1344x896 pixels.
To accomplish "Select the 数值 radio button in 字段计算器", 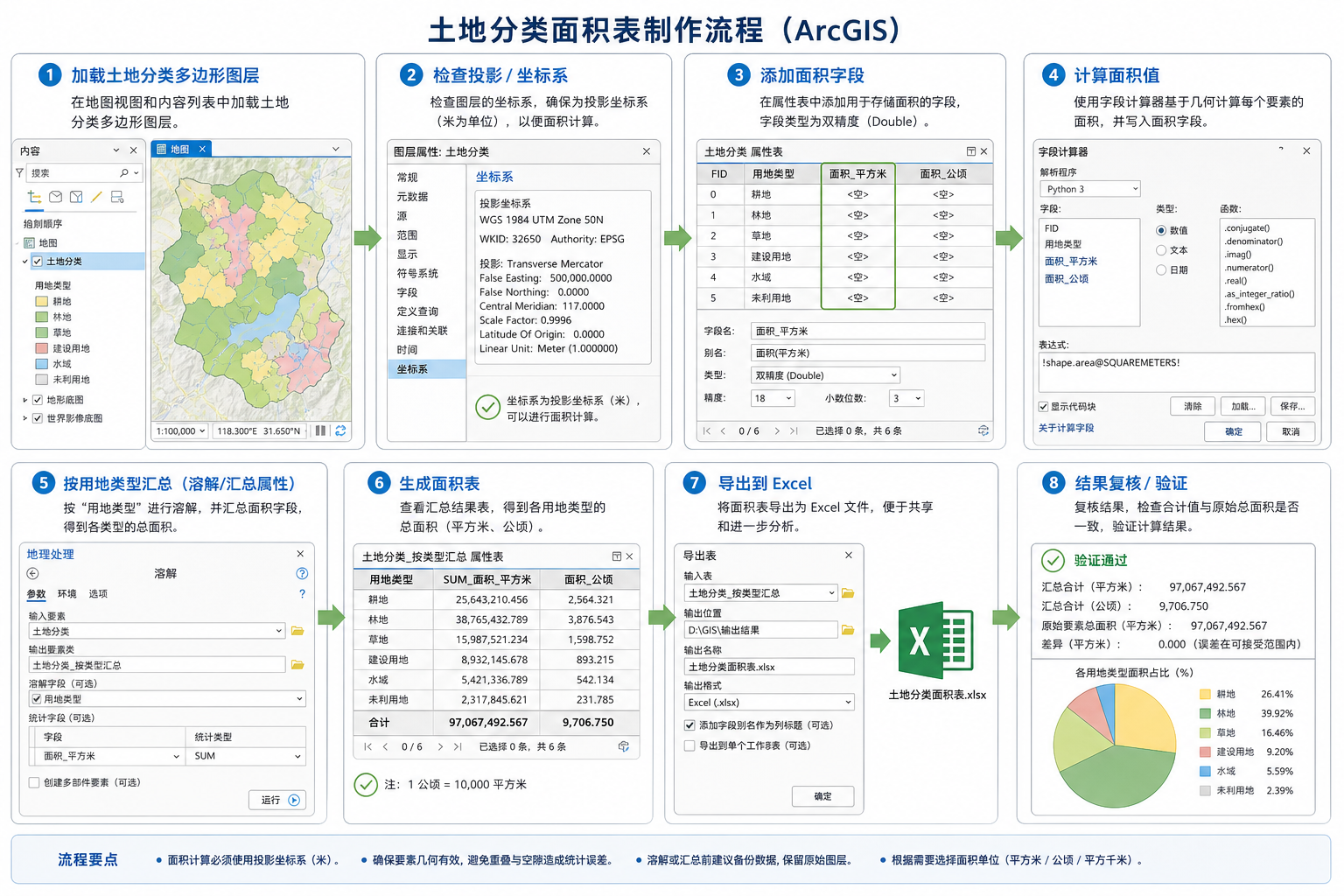I will [1161, 230].
